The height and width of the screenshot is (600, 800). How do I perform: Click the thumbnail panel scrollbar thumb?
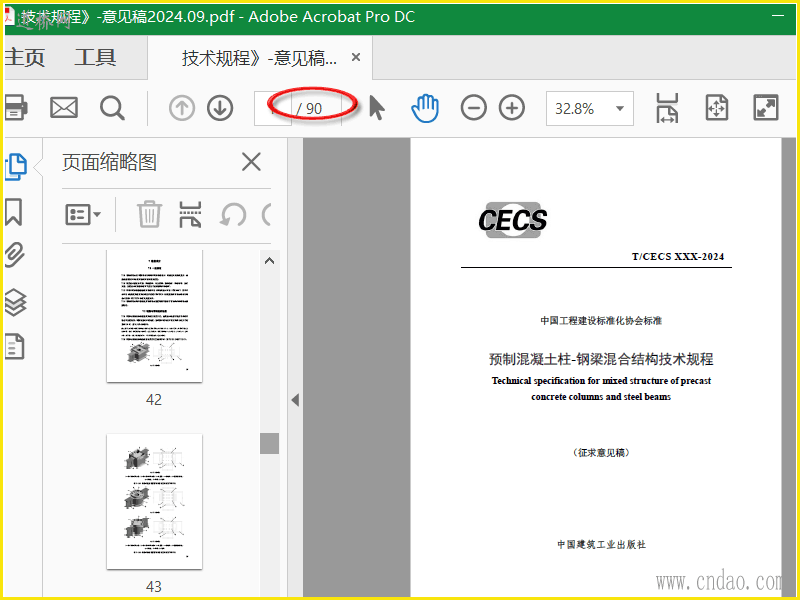click(269, 443)
